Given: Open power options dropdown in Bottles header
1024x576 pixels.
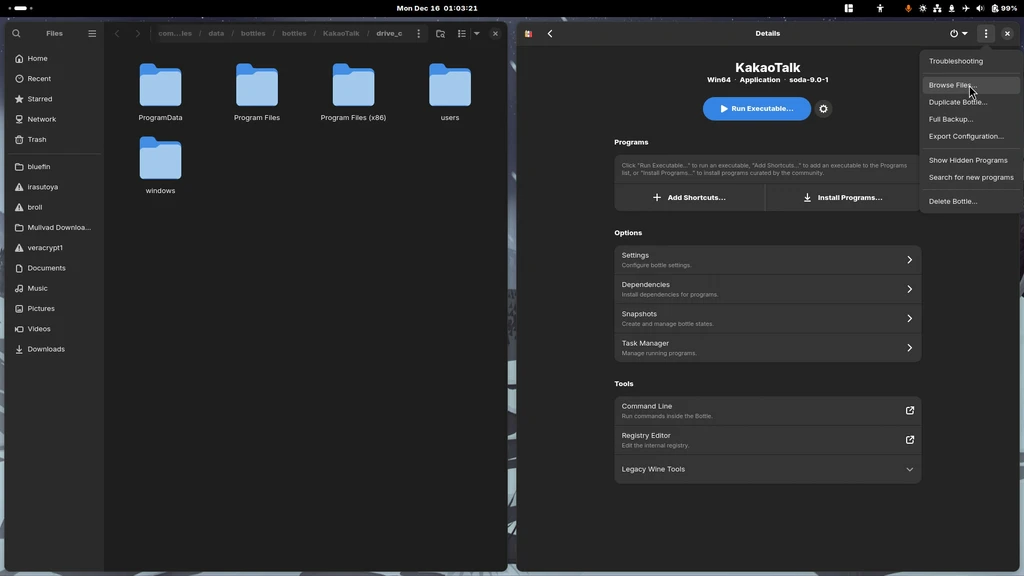Looking at the screenshot, I should [x=959, y=33].
